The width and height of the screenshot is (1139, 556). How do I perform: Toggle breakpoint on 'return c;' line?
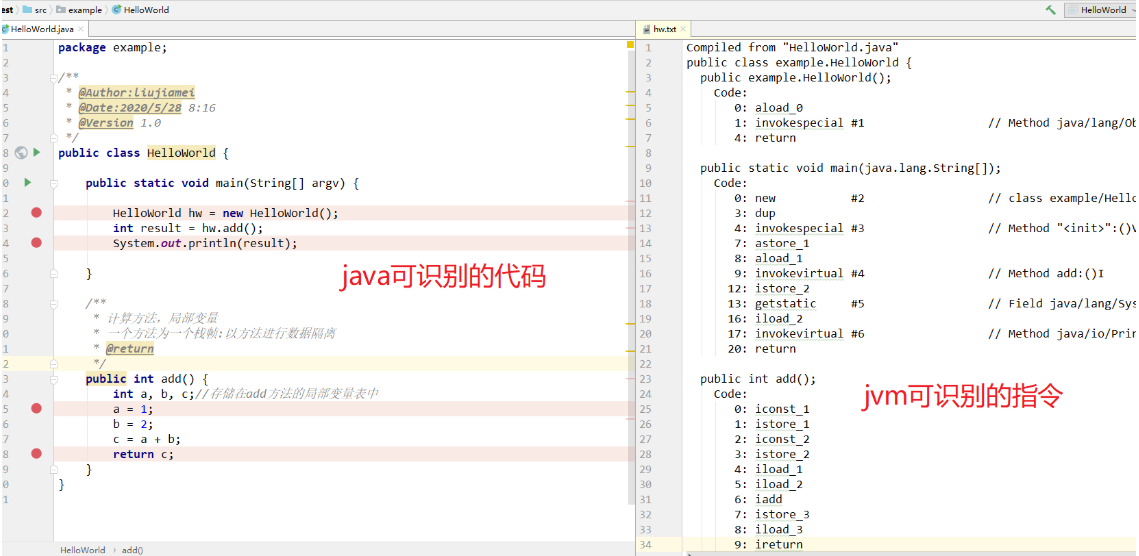(x=36, y=454)
